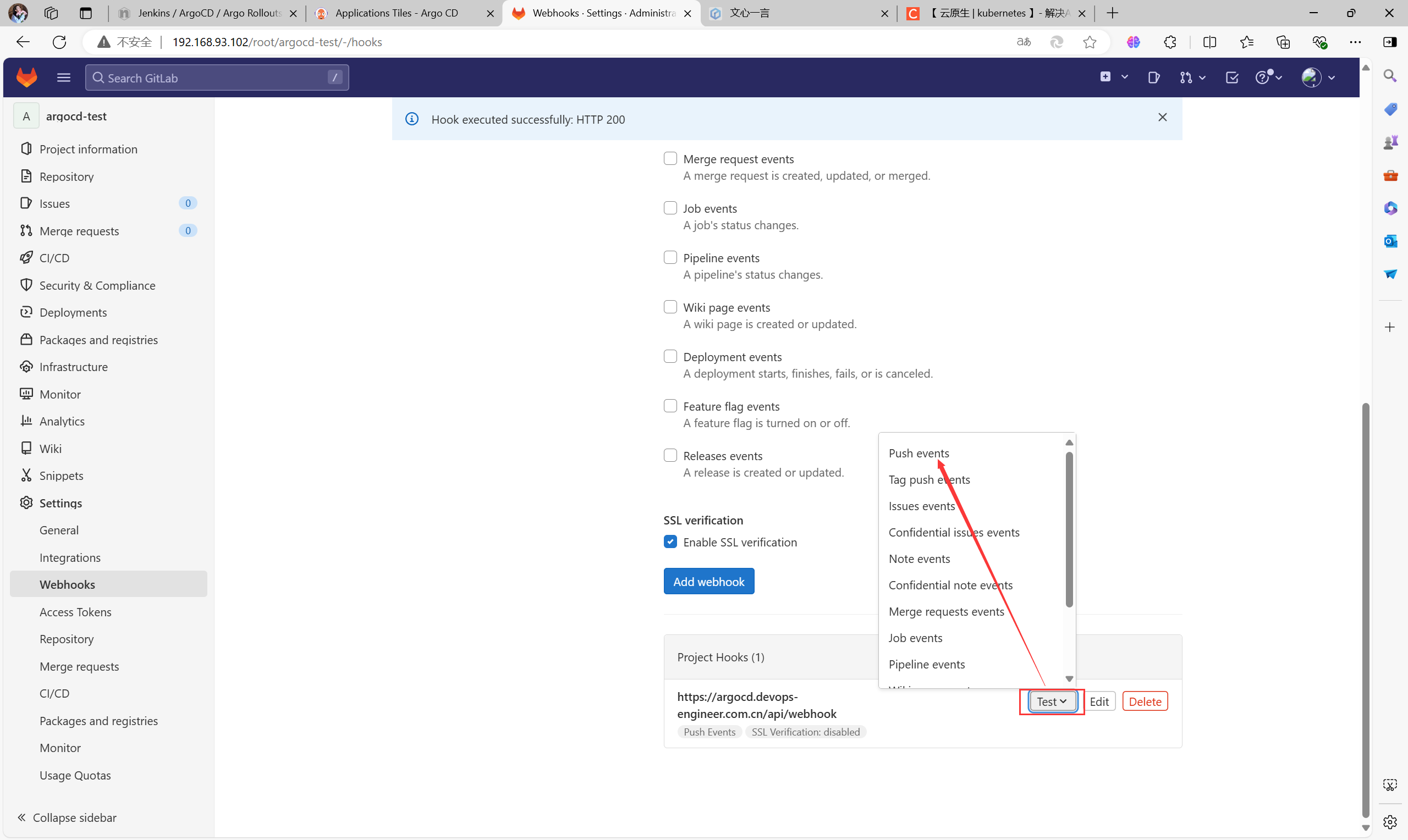Select Pipeline events from test menu
This screenshot has height=840, width=1408.
click(x=926, y=664)
